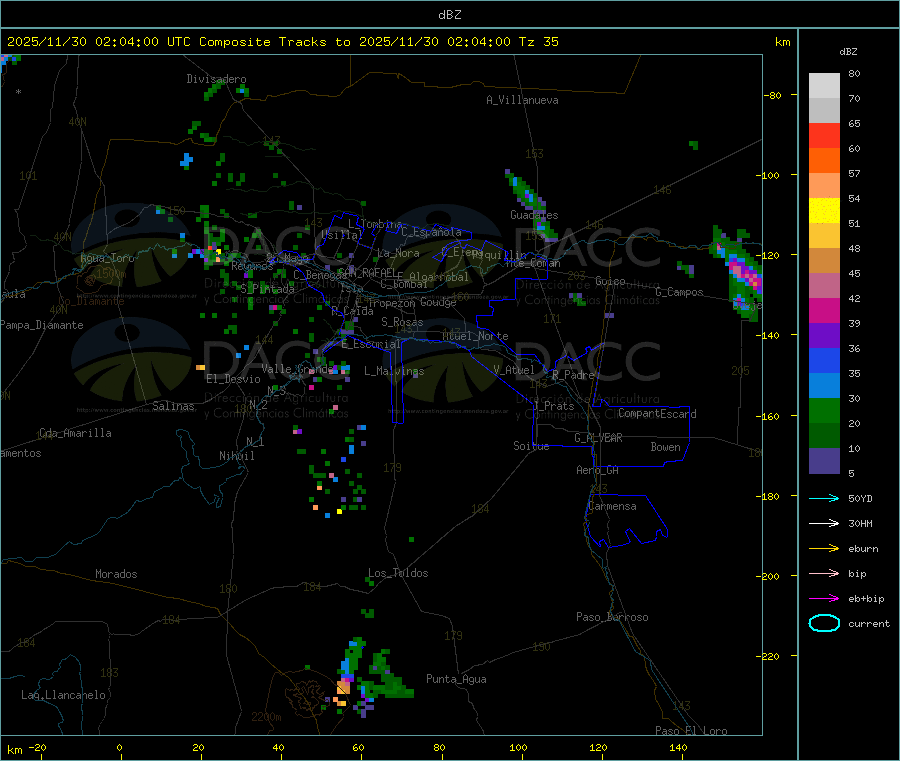Click the 'CompantEscard' map label
This screenshot has height=761, width=900.
(x=657, y=413)
